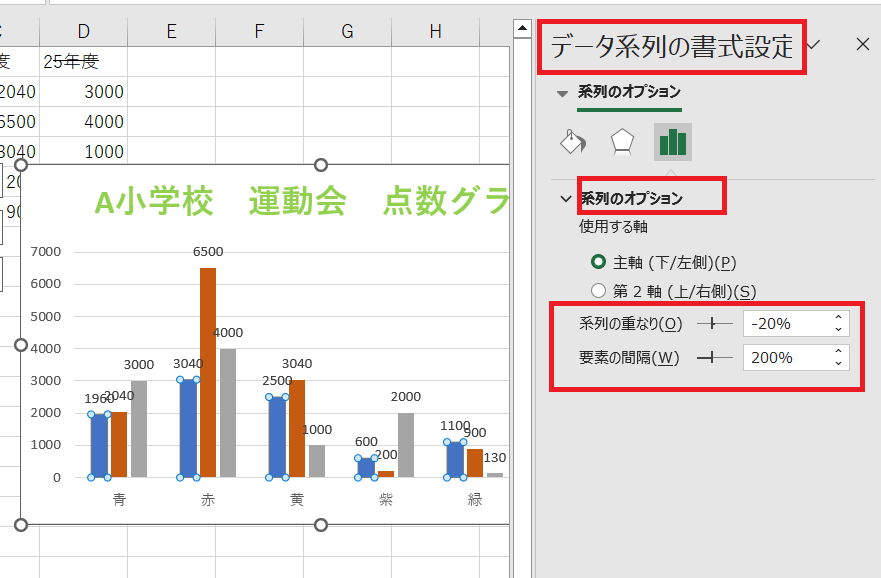
Task: Decrease 要素の間隔 with down spinner
Action: [x=839, y=363]
